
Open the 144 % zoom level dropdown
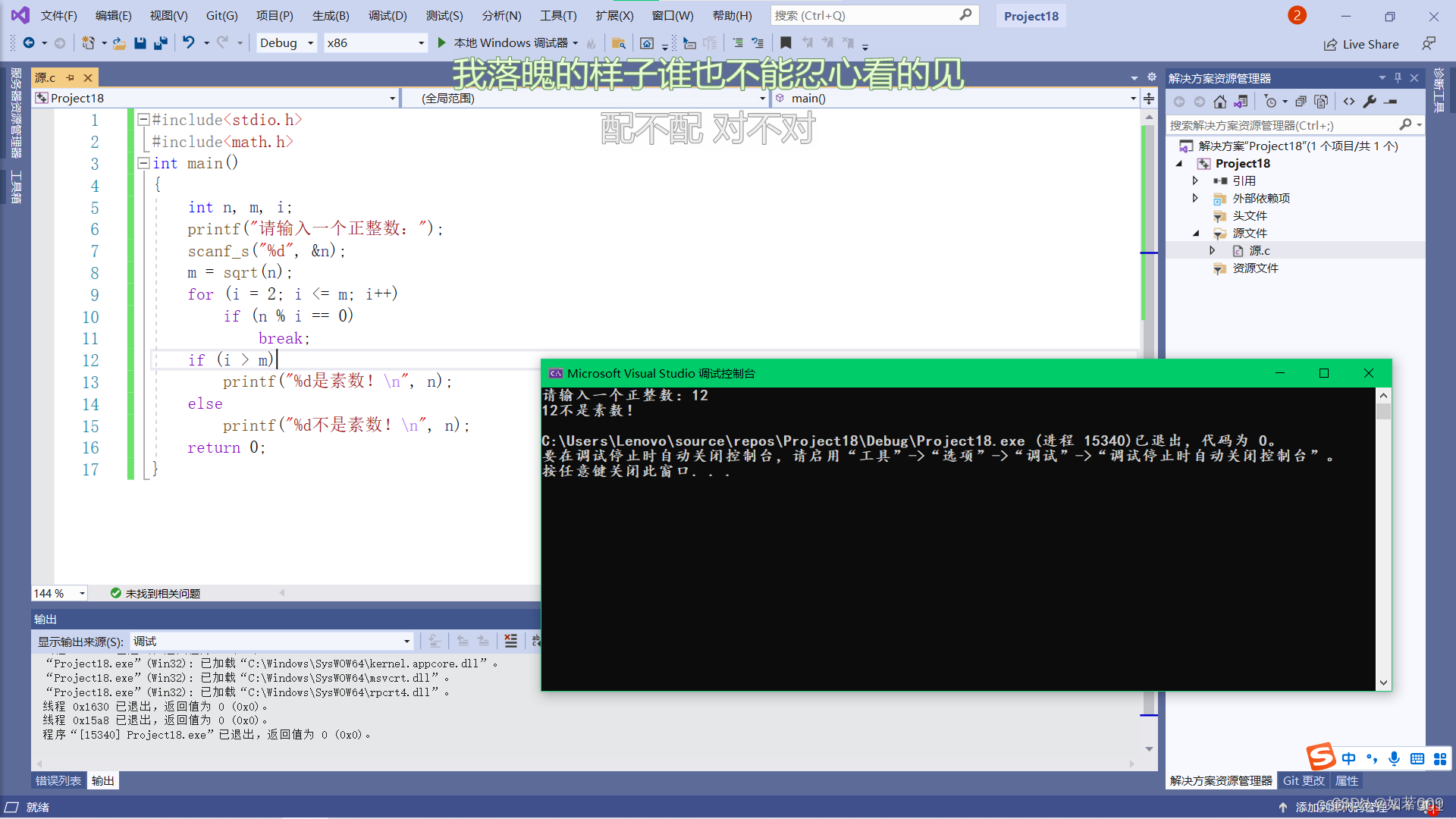click(59, 593)
